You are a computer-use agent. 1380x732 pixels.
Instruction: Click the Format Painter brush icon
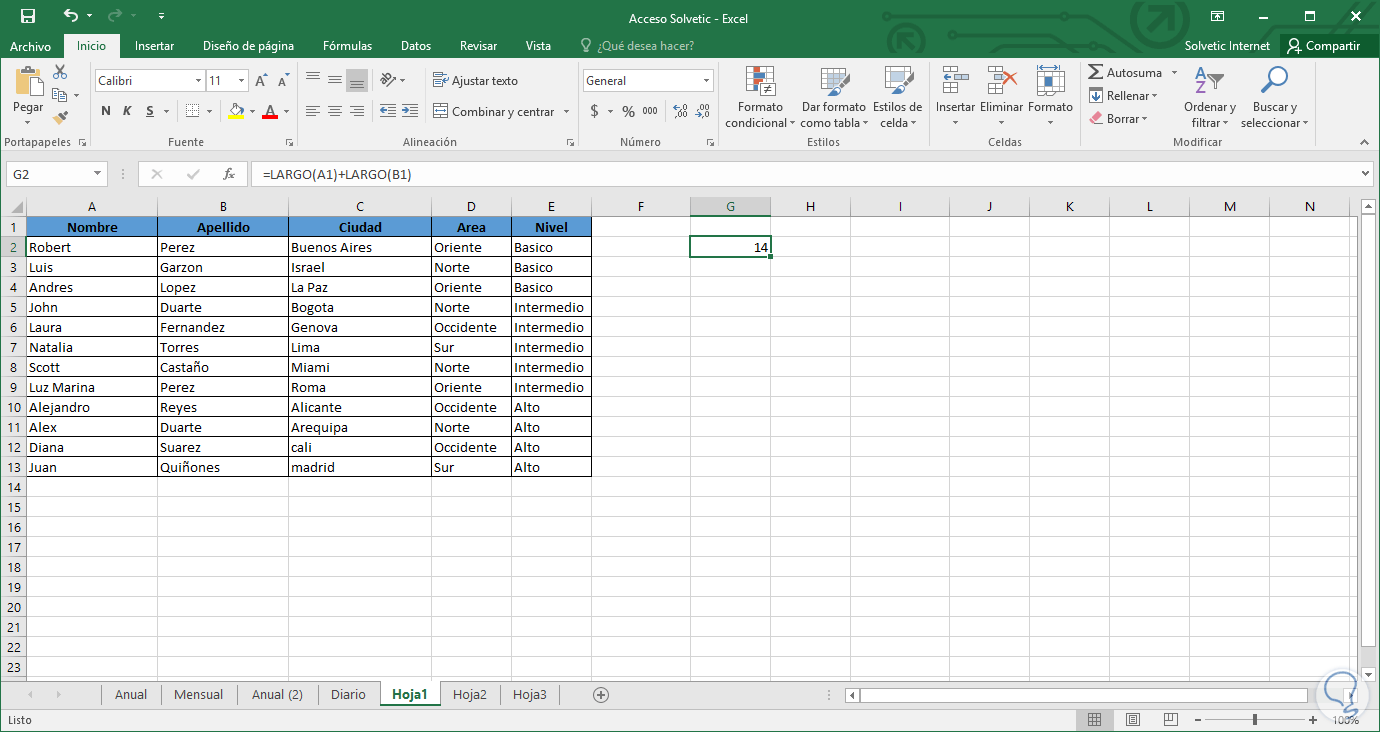(60, 118)
